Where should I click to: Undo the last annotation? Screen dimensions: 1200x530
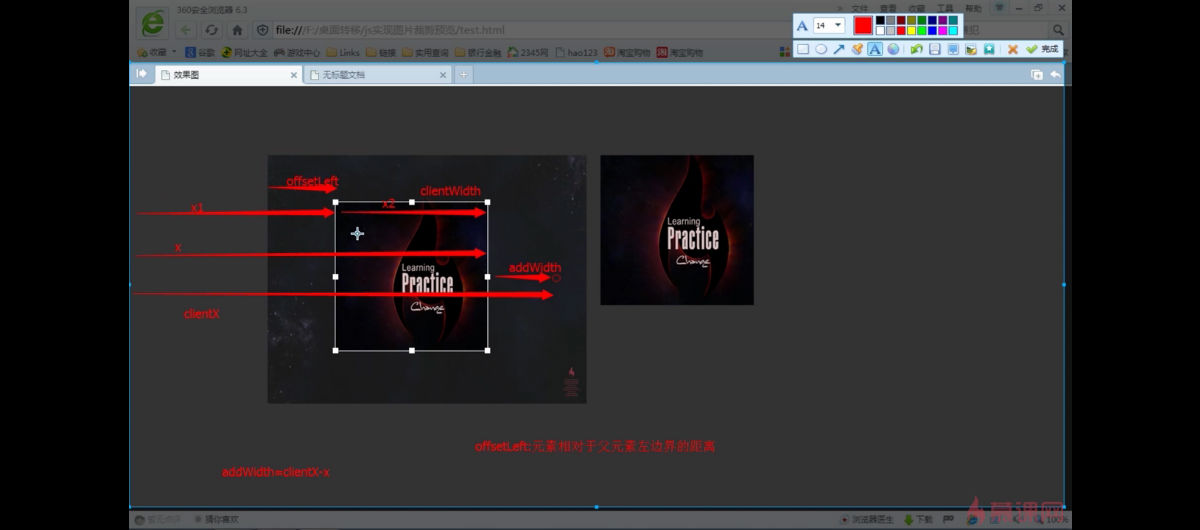point(916,49)
